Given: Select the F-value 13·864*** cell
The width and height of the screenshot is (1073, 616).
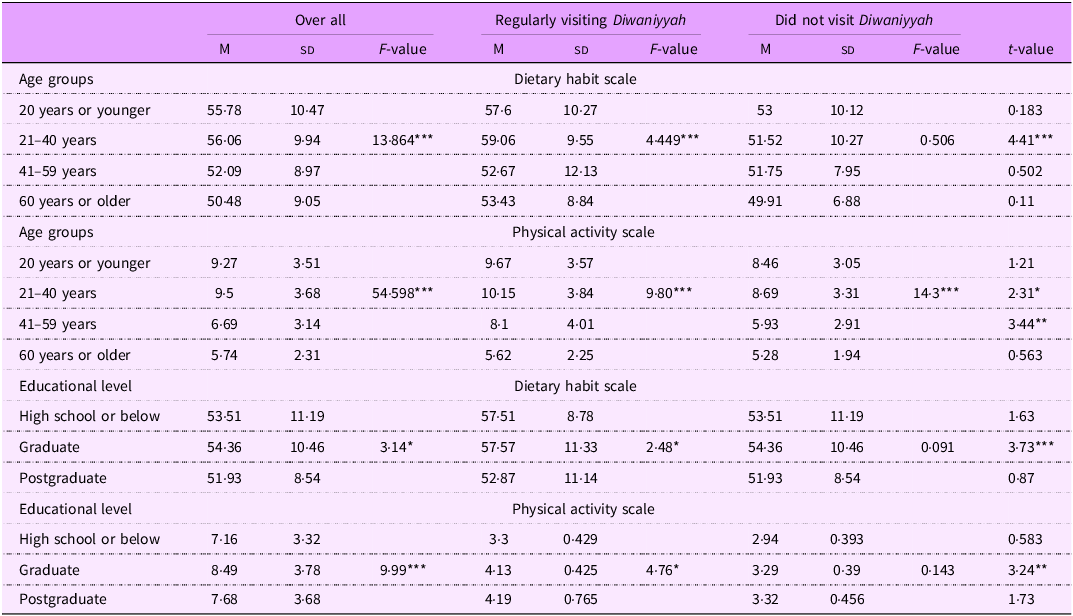Looking at the screenshot, I should tap(402, 140).
